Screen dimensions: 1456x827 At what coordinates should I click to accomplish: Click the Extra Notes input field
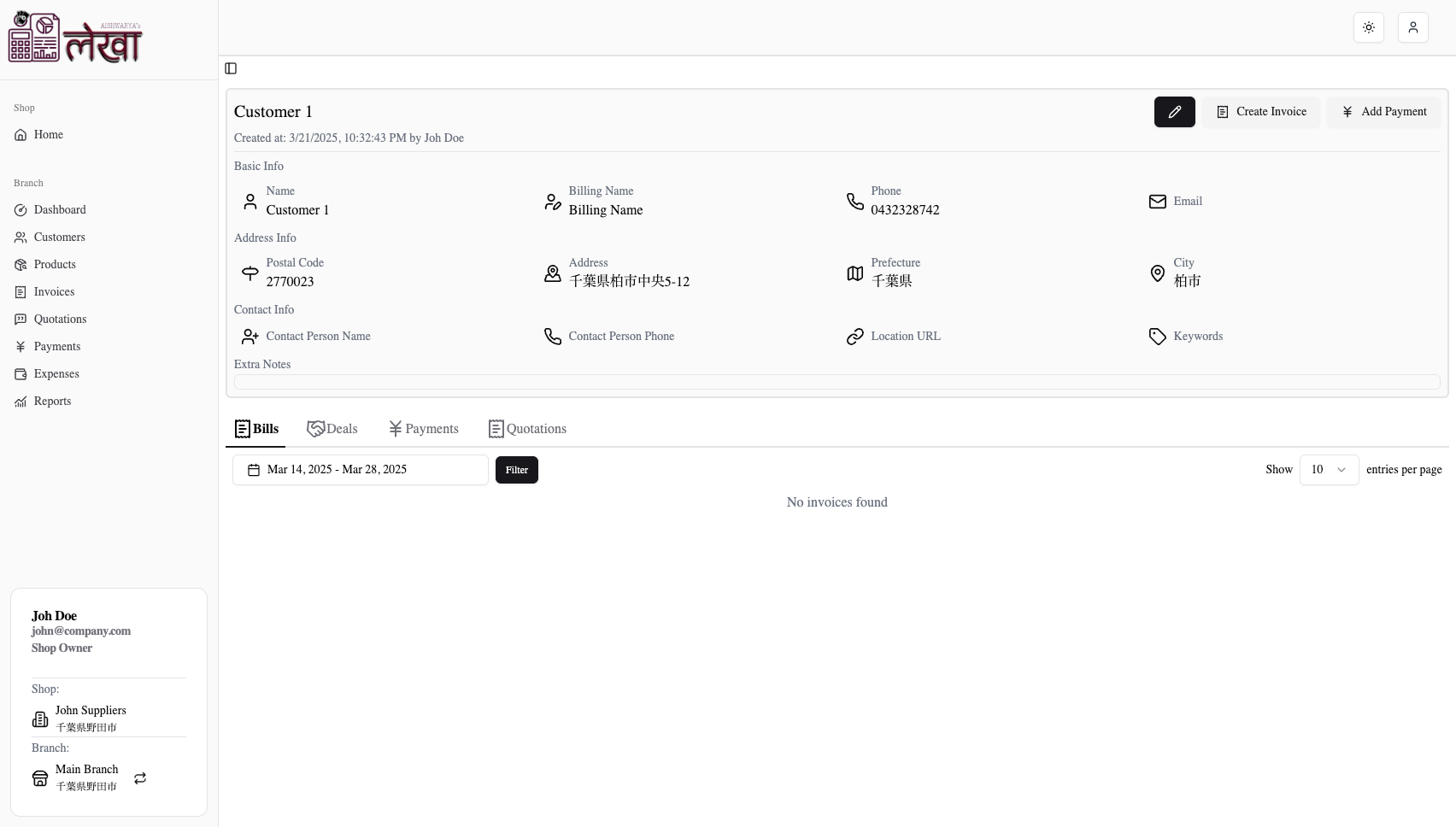[836, 382]
